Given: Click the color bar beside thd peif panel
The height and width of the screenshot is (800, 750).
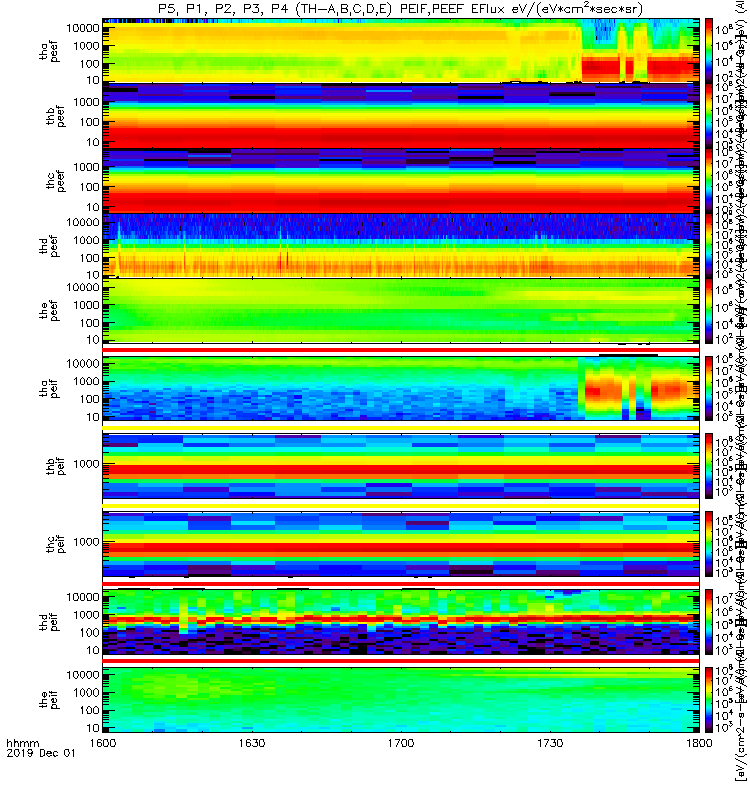Looking at the screenshot, I should (709, 621).
